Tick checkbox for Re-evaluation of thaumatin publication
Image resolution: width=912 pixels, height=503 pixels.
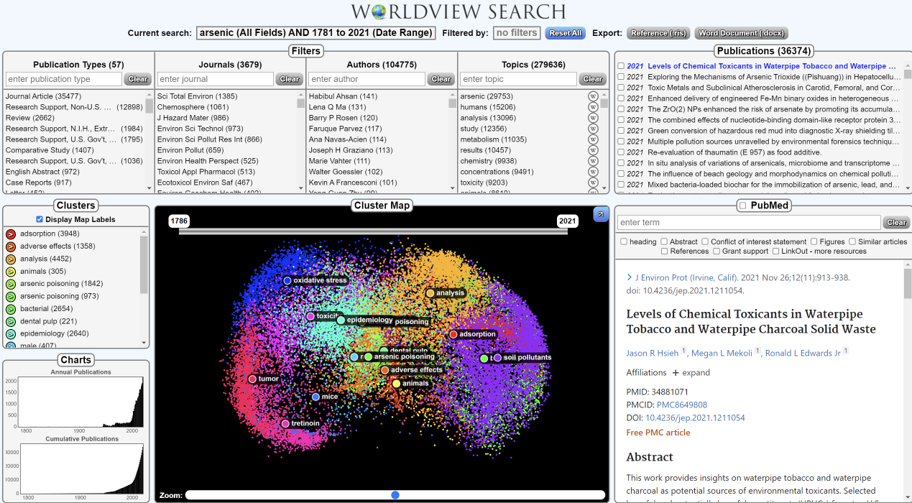621,152
